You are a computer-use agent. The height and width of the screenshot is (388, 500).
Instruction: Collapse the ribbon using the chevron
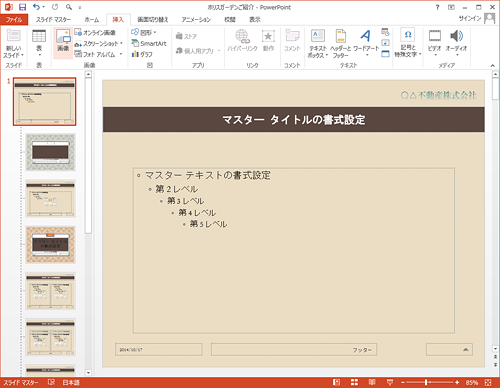coord(493,66)
